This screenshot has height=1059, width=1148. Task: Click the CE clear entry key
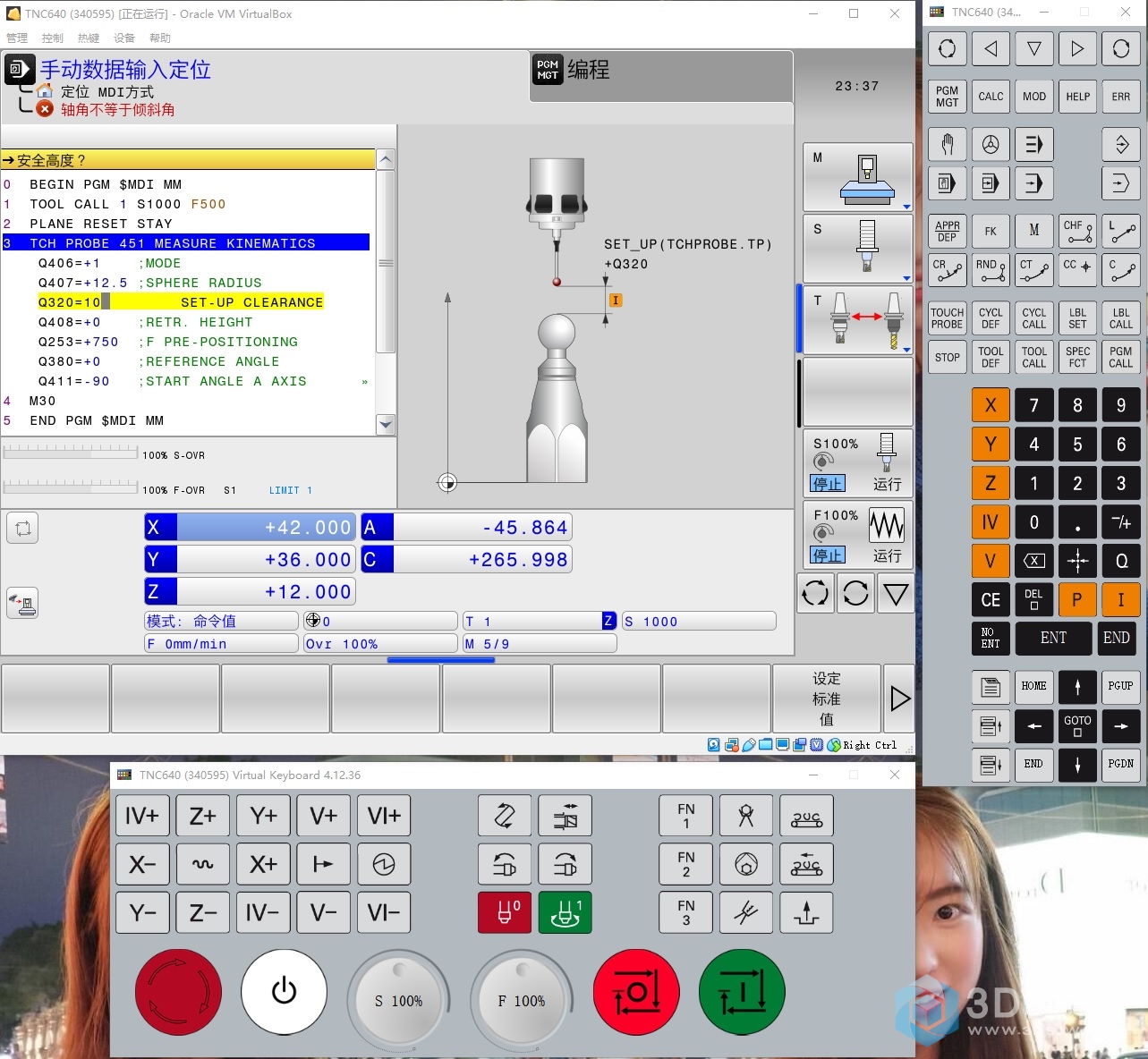click(x=991, y=599)
